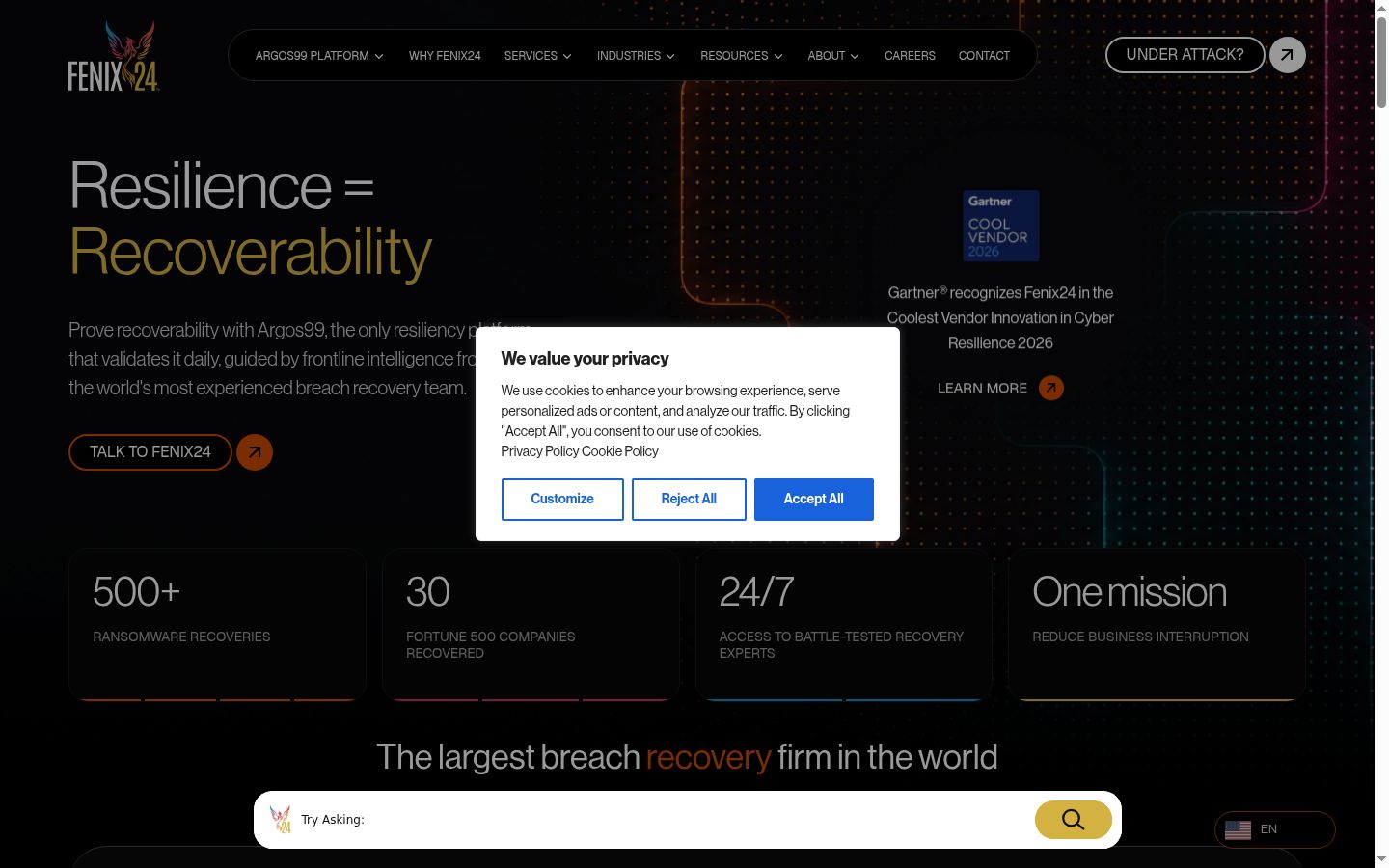Expand the Industries dropdown chevron
Screen dimensions: 1389x868
point(670,56)
